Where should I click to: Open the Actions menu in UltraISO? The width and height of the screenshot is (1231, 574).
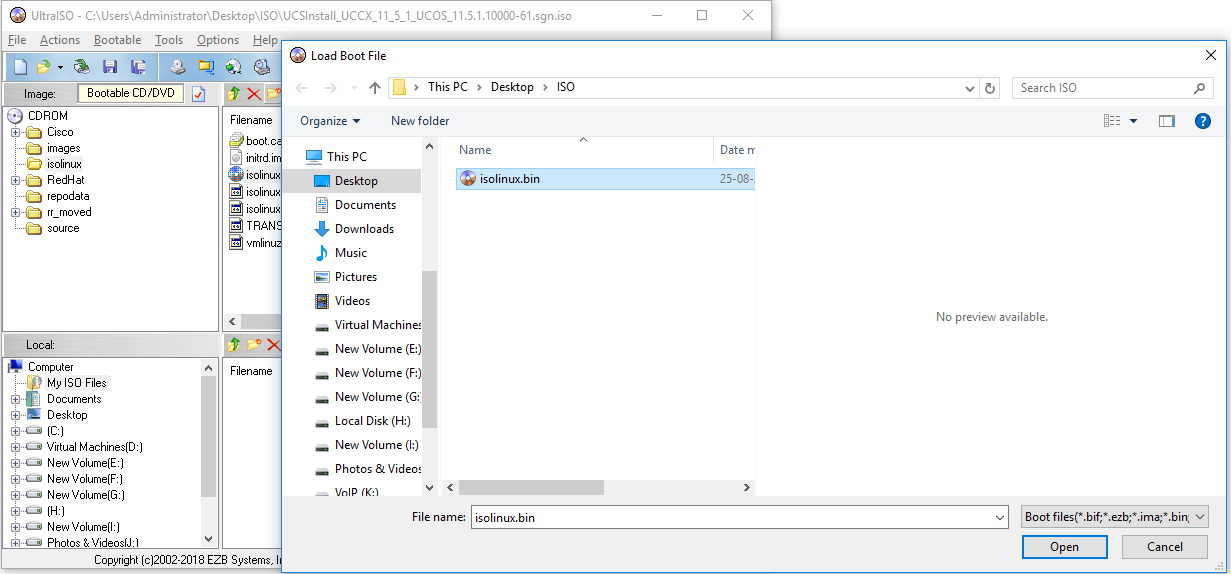[60, 40]
